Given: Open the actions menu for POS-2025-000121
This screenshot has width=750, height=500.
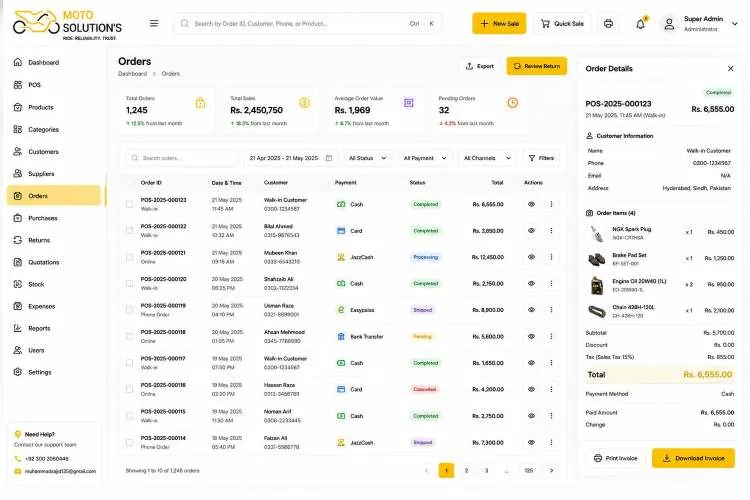Looking at the screenshot, I should [551, 257].
